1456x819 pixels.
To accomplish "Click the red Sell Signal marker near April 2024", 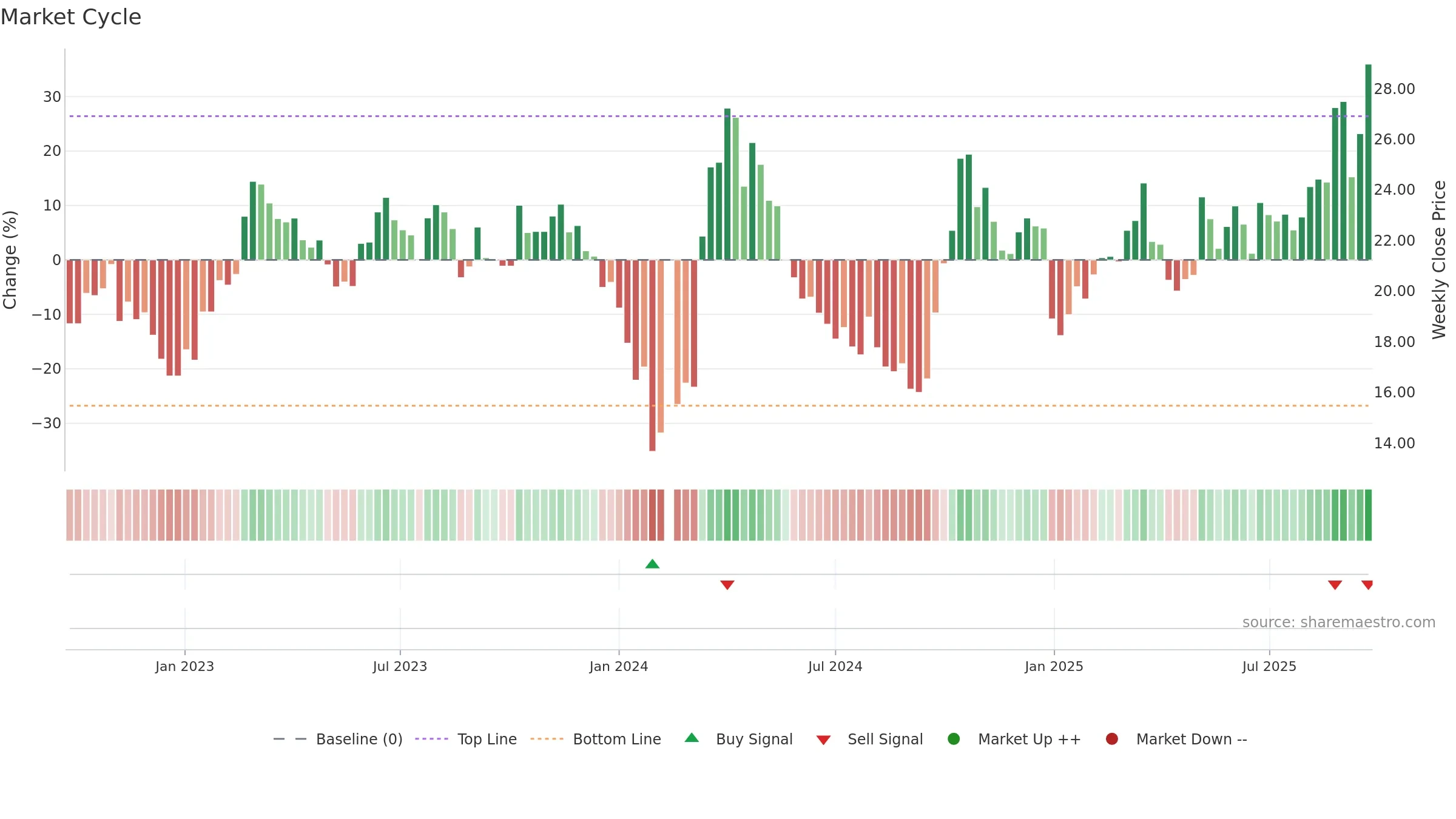I will 727,585.
